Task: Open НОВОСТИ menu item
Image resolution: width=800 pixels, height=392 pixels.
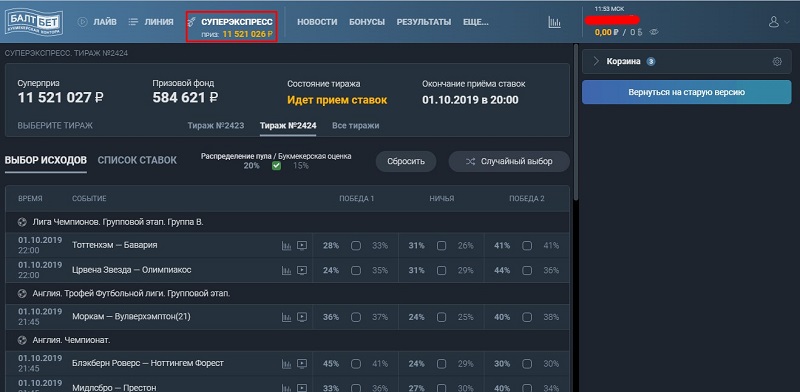Action: tap(317, 22)
